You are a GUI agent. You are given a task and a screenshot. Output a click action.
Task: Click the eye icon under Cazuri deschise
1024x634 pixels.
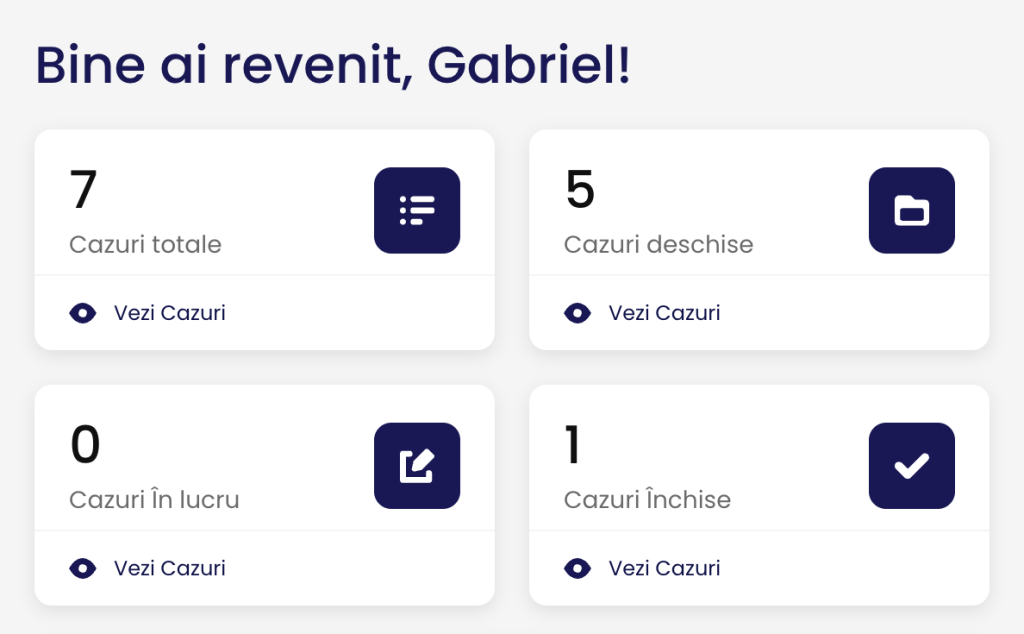pyautogui.click(x=577, y=313)
